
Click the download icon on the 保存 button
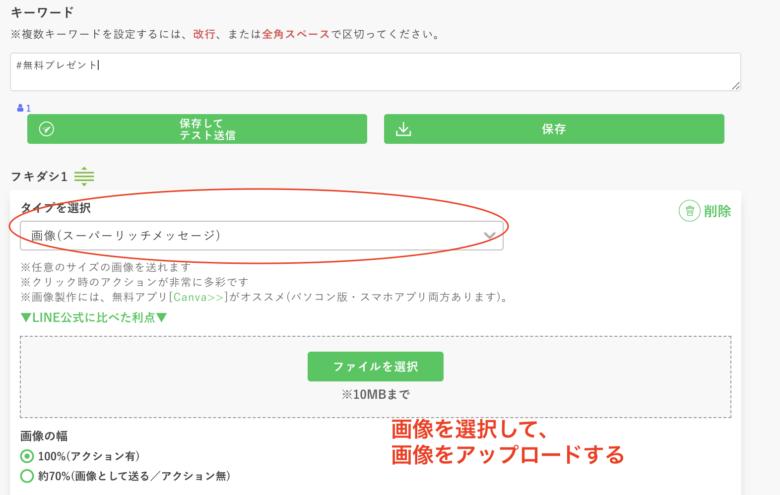[403, 129]
